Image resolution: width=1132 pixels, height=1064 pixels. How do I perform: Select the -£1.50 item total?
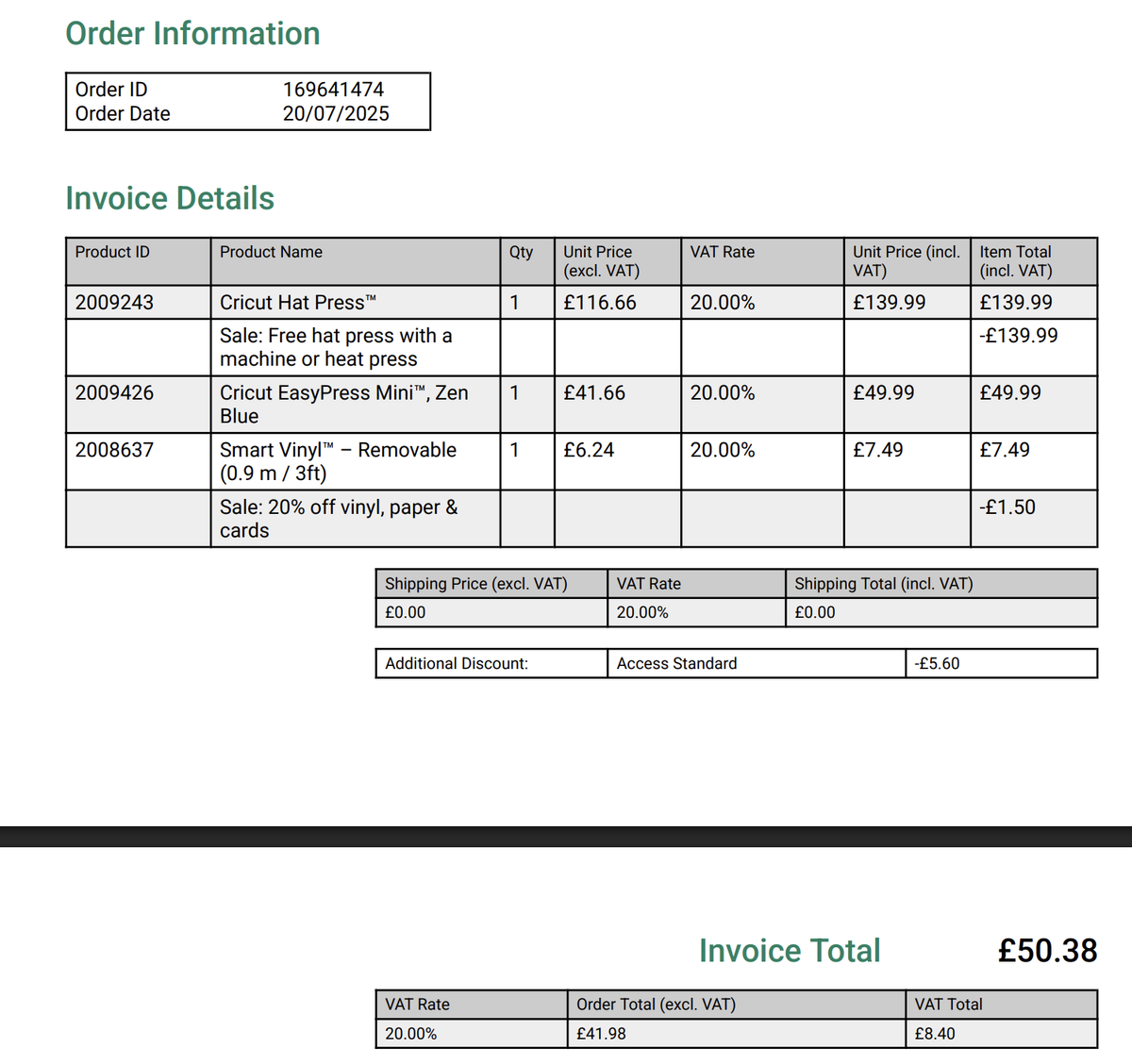tap(1007, 507)
